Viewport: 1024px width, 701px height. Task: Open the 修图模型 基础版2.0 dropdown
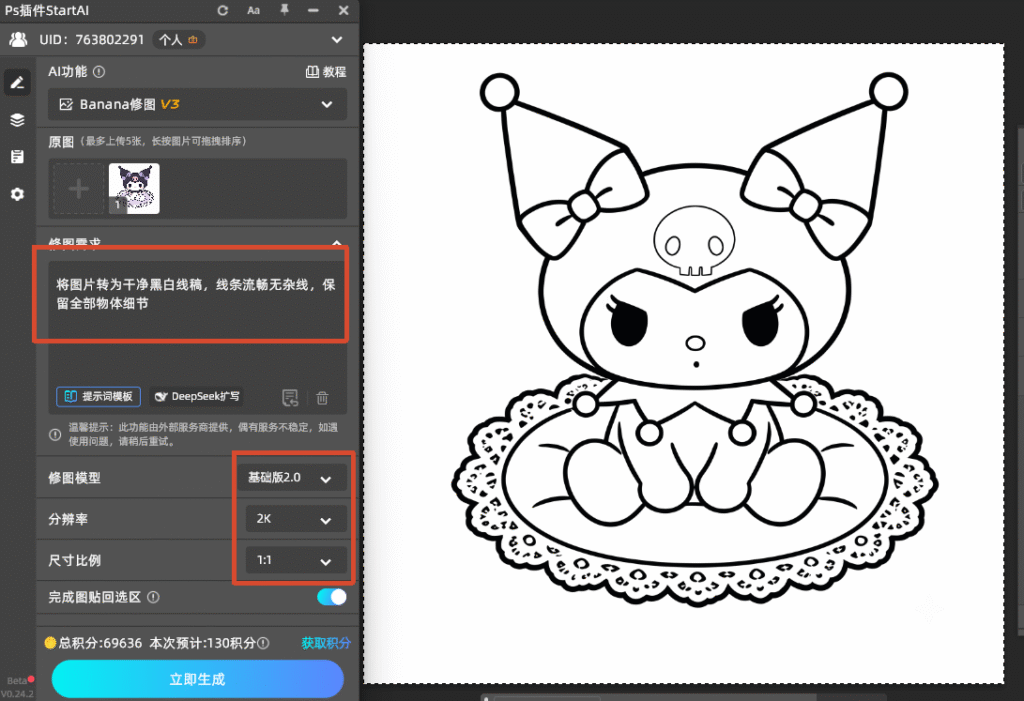(292, 478)
